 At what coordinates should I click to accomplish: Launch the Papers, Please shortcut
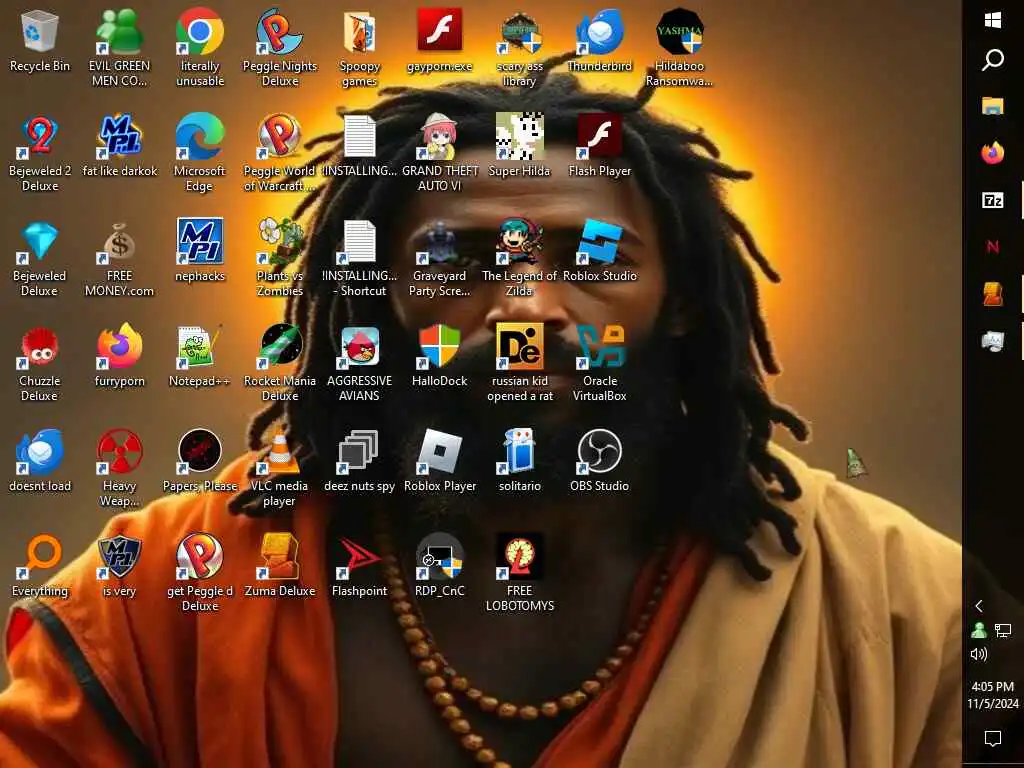click(200, 452)
